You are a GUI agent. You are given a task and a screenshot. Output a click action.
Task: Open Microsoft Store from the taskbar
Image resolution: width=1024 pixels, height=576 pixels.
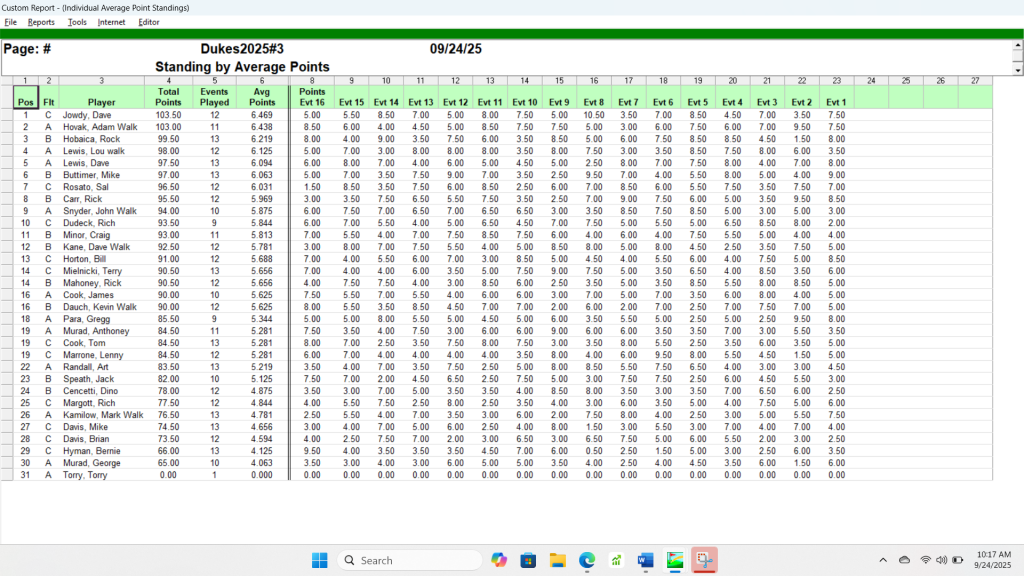(x=528, y=560)
